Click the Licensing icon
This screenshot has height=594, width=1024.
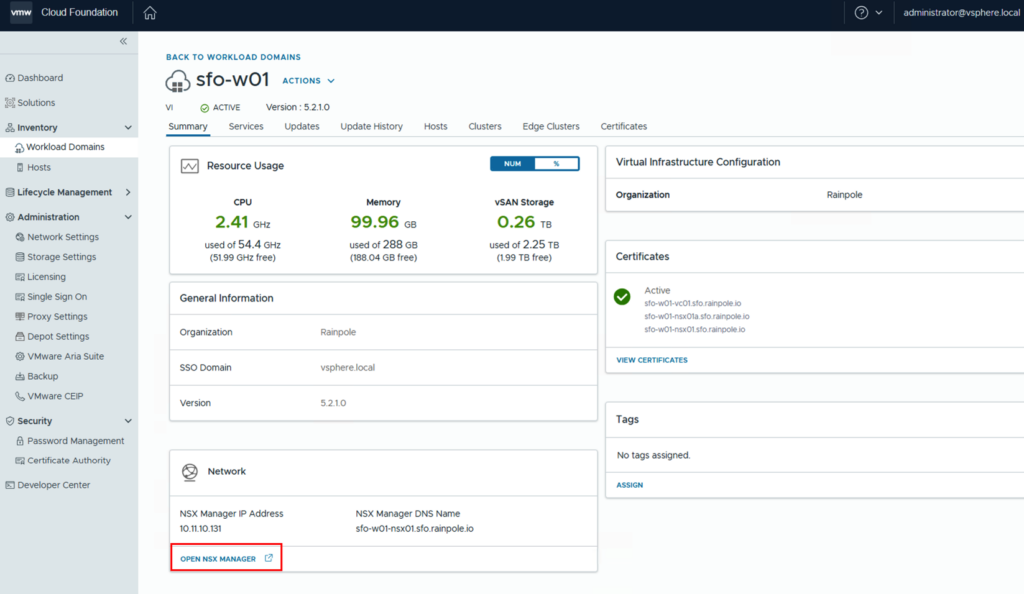tap(20, 277)
